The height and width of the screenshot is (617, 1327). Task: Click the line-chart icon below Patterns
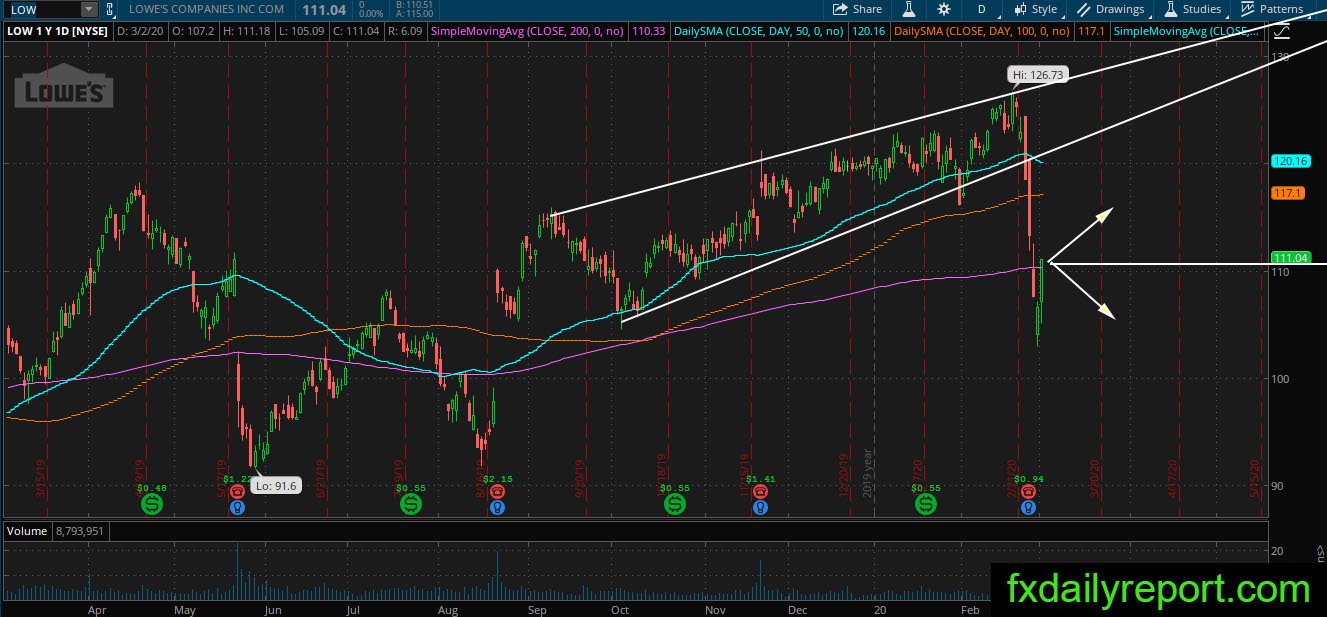click(1283, 32)
